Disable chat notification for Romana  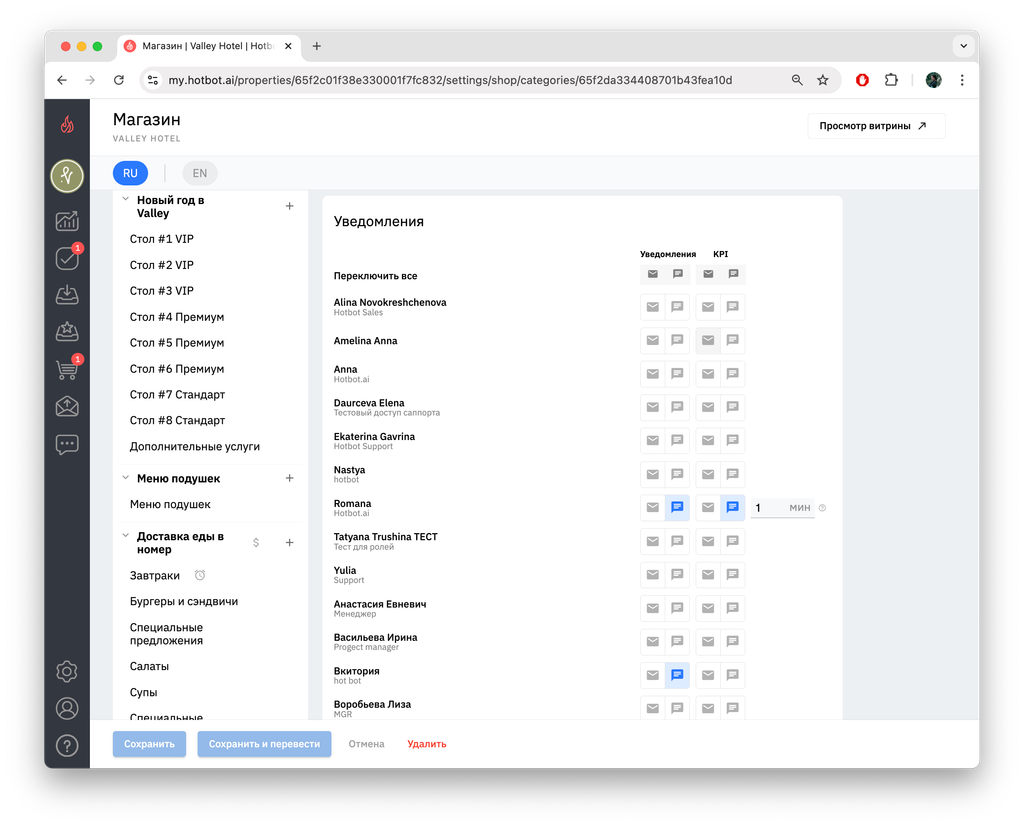pyautogui.click(x=677, y=507)
